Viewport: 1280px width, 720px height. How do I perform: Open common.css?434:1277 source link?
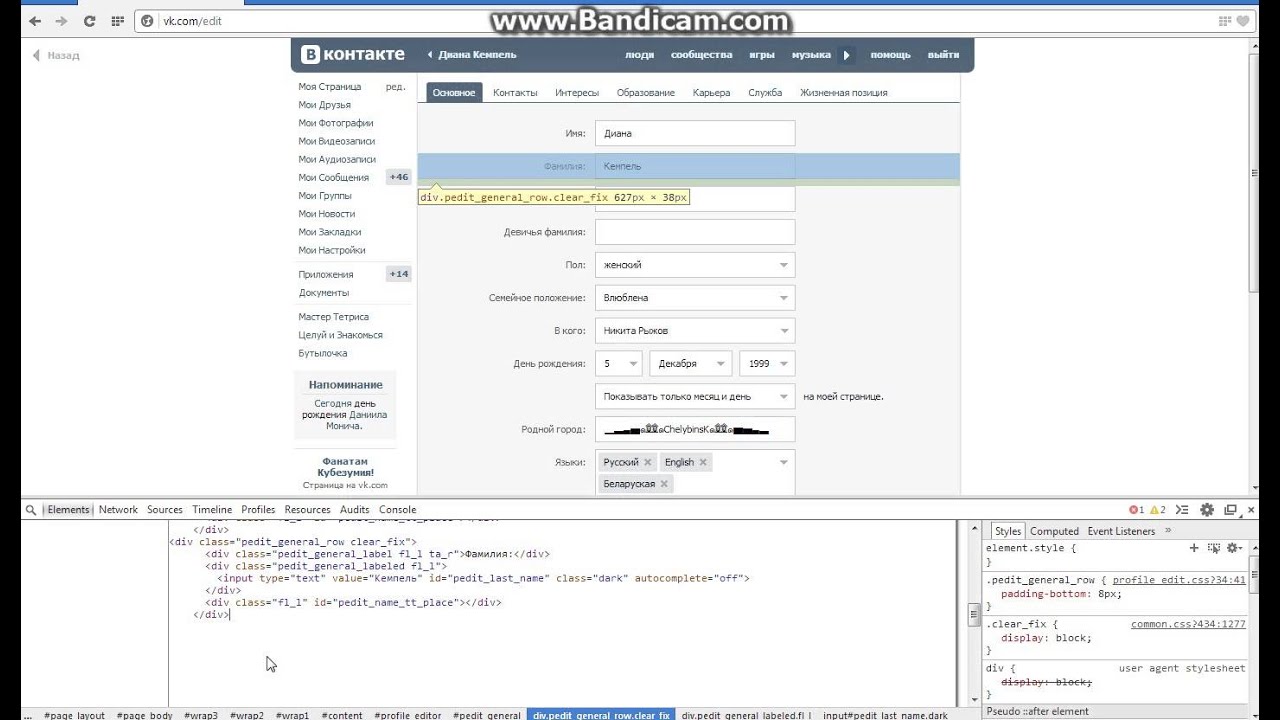point(1188,624)
